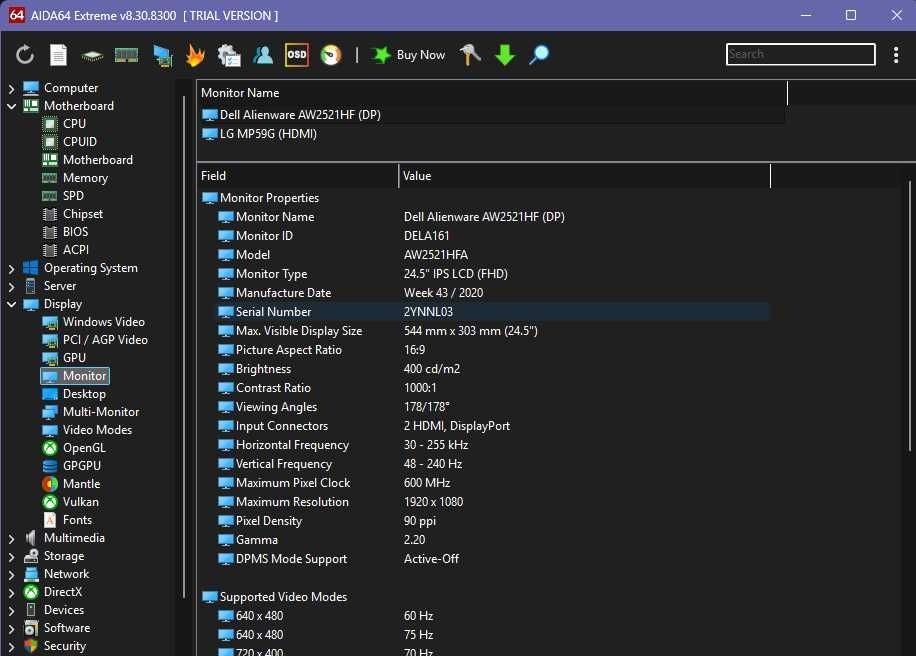Screen dimensions: 916x656
Task: Open the three-dot menu
Action: pos(896,55)
